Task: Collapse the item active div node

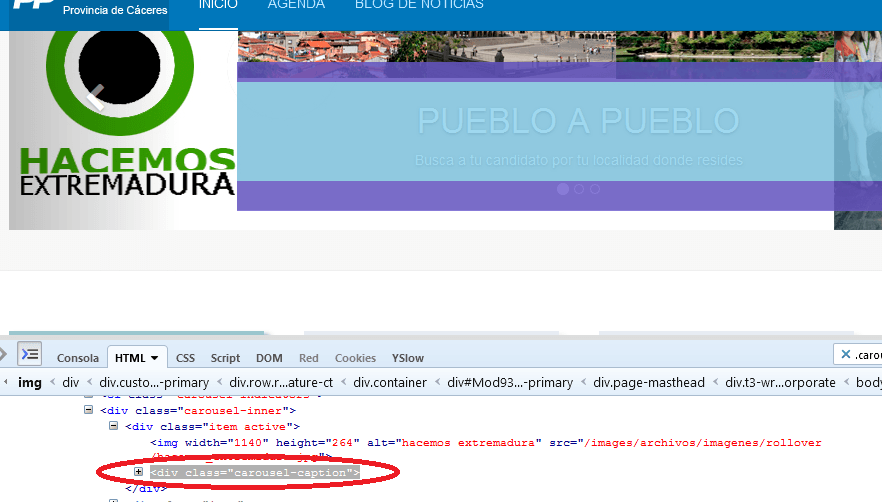Action: (x=113, y=425)
